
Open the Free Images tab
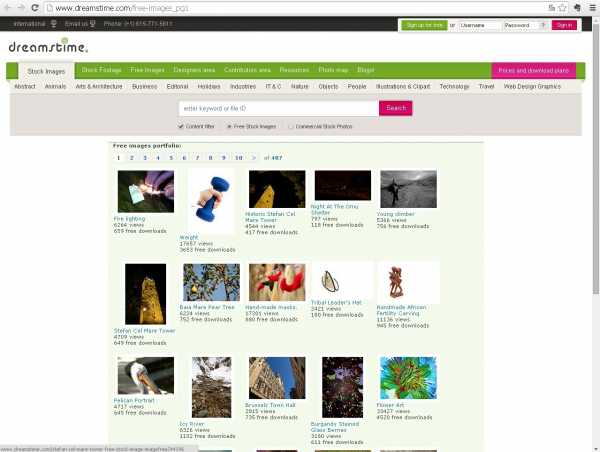(147, 70)
